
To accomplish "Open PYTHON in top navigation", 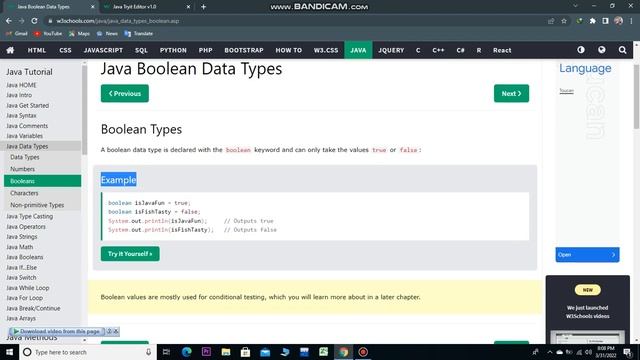I will [173, 50].
